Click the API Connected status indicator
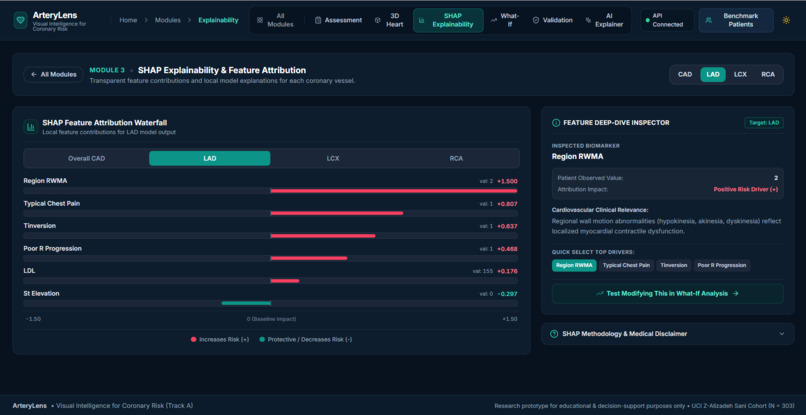 [667, 21]
